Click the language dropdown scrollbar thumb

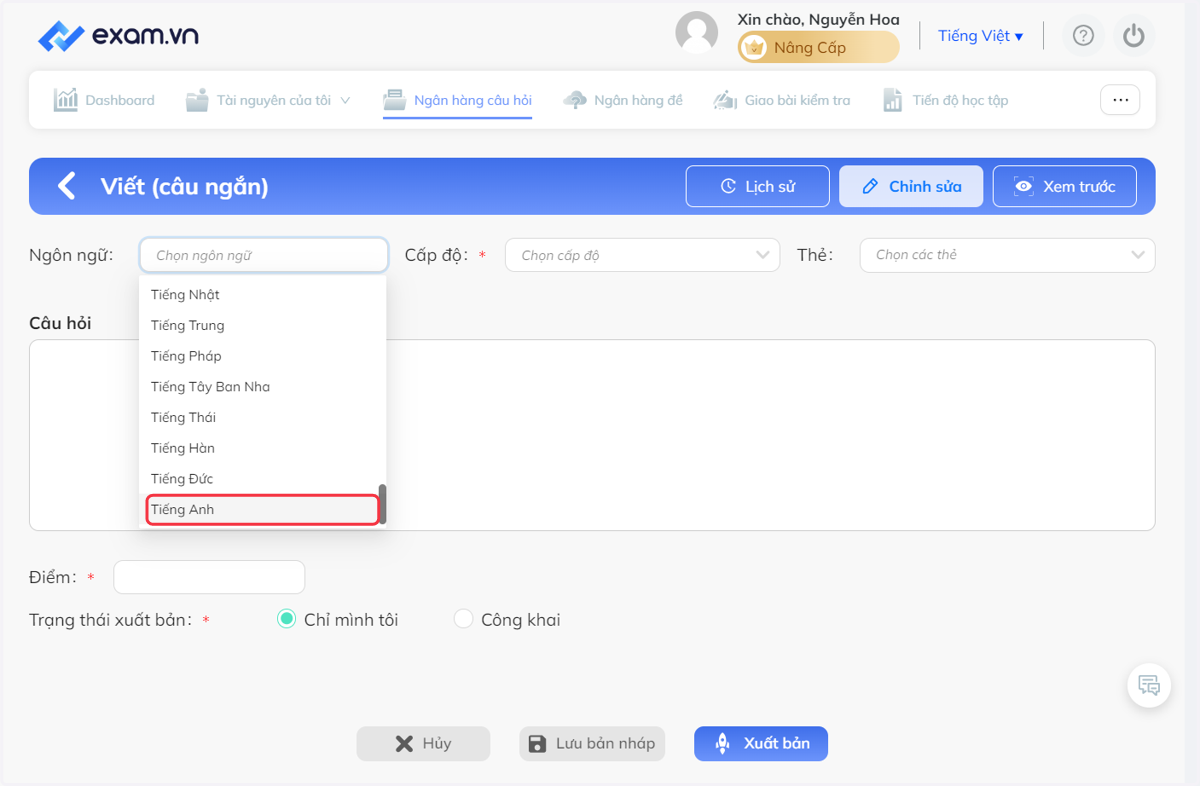tap(382, 505)
